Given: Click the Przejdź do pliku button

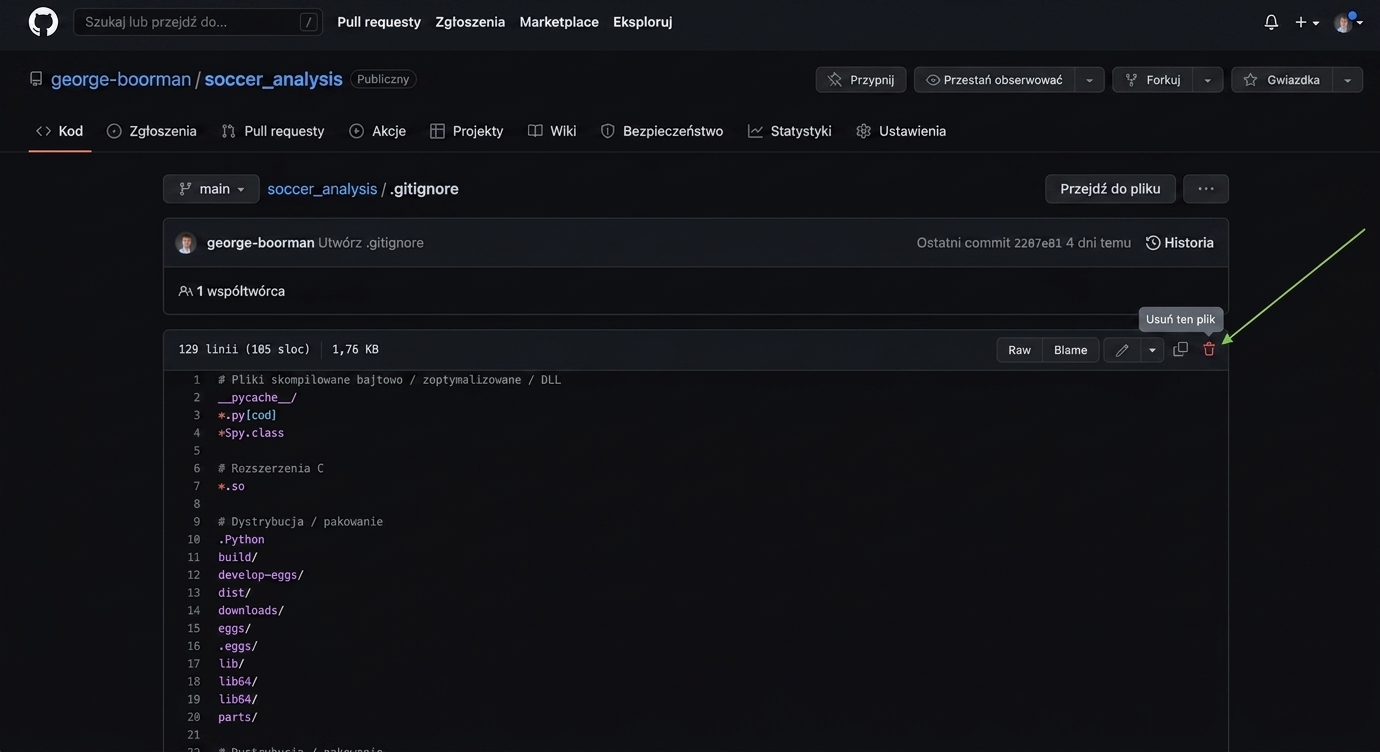Looking at the screenshot, I should (x=1110, y=189).
